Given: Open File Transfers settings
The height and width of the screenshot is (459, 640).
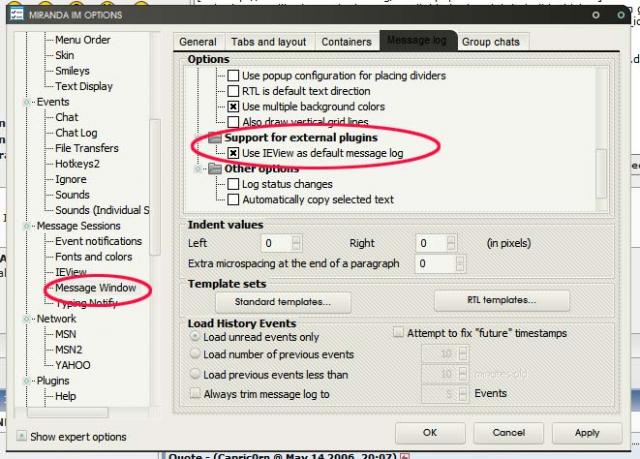Looking at the screenshot, I should point(87,148).
